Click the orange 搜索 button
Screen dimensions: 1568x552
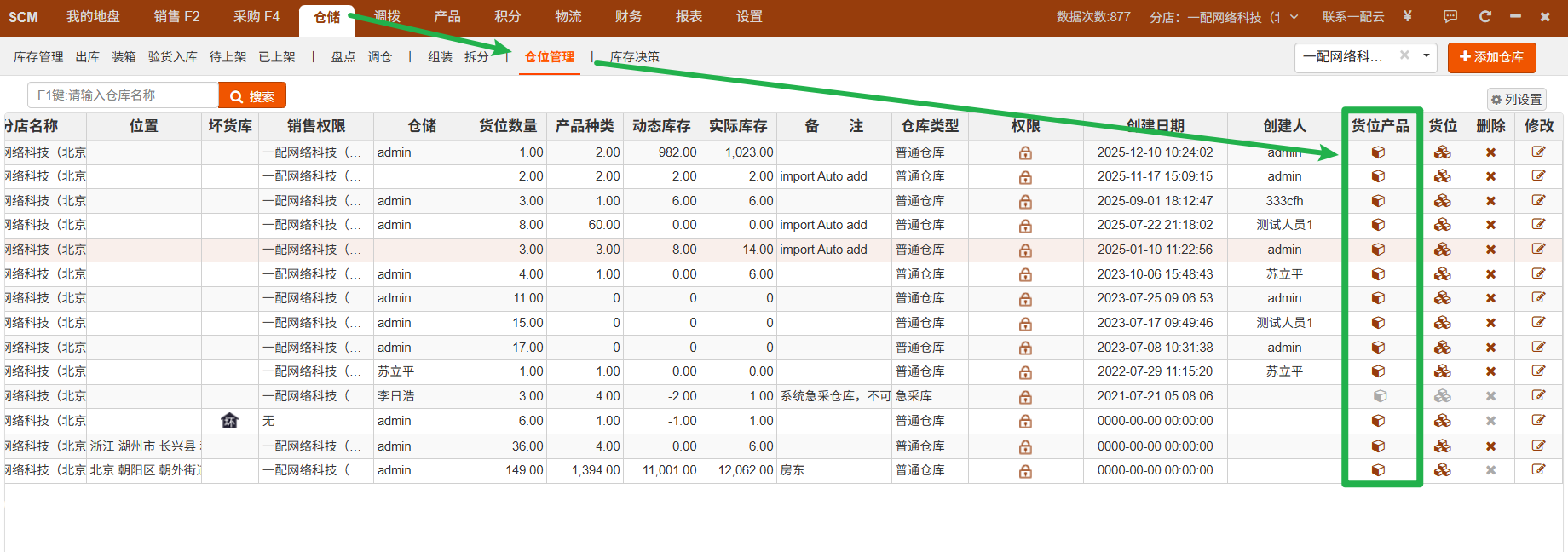coord(252,95)
